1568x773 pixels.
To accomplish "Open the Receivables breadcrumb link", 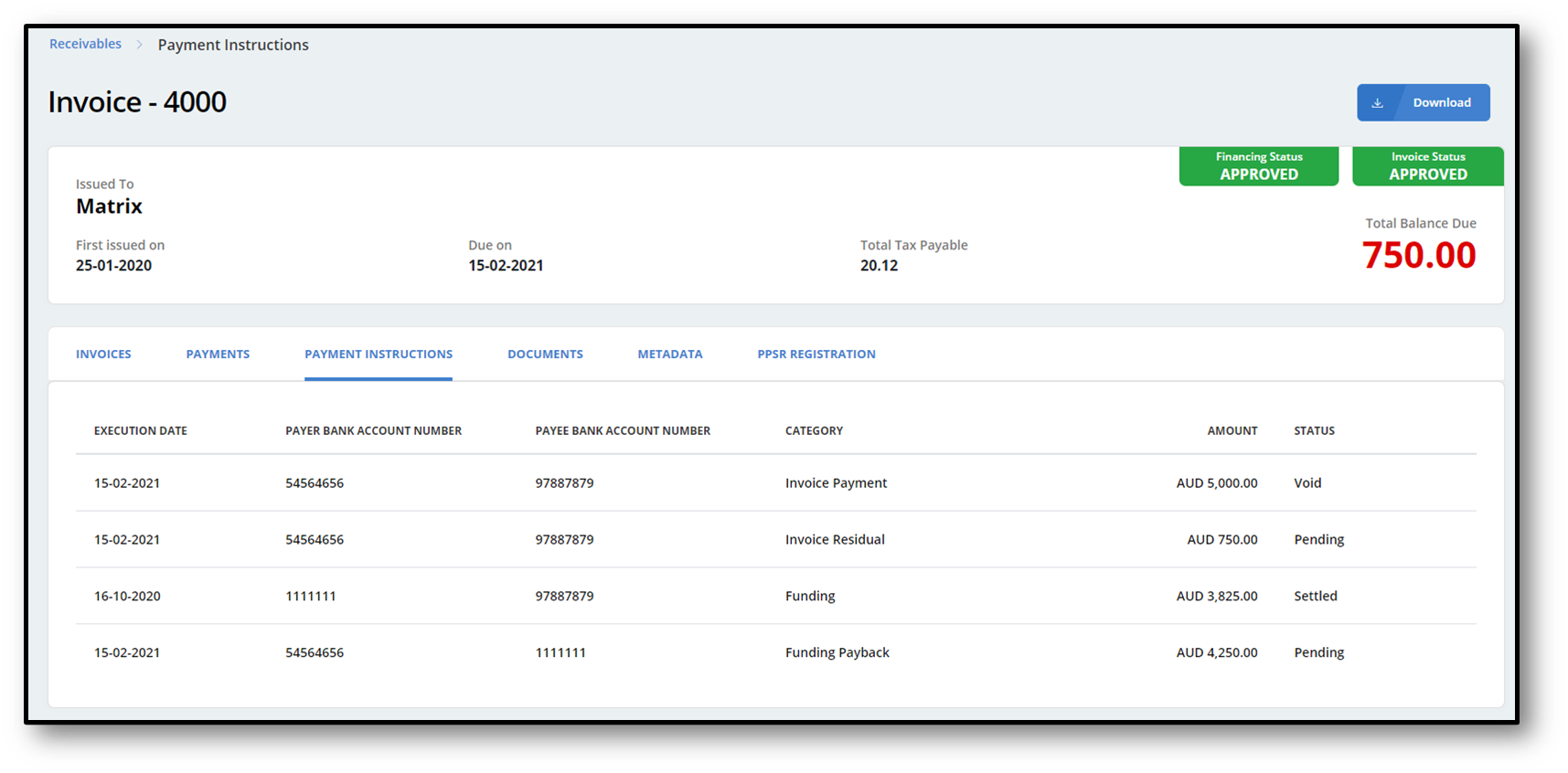I will point(85,44).
